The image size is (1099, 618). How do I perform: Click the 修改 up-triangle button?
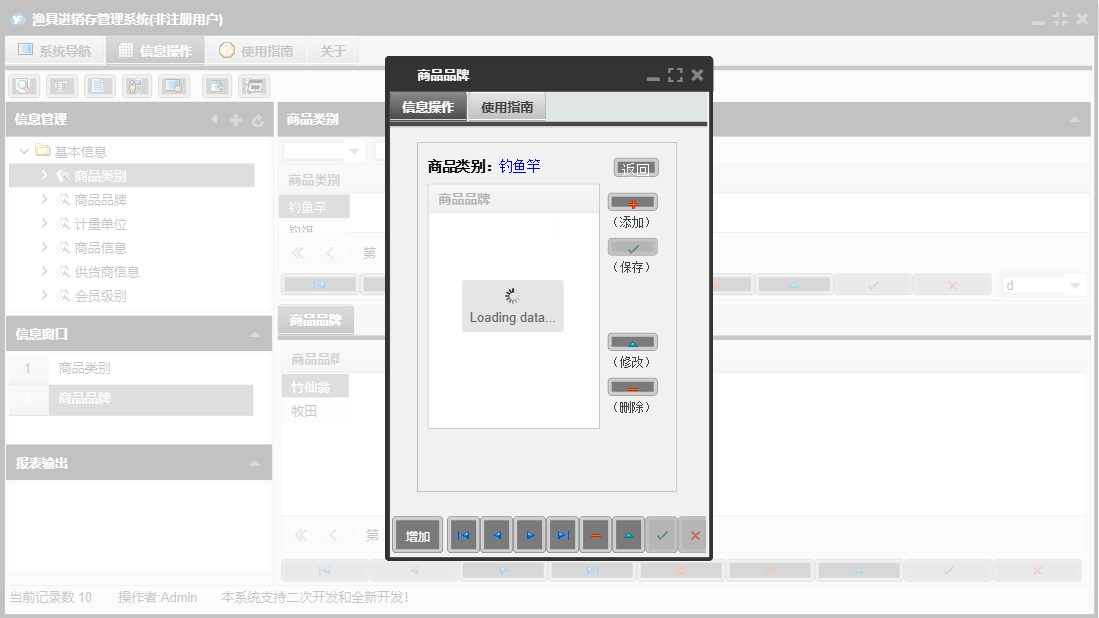coord(632,343)
